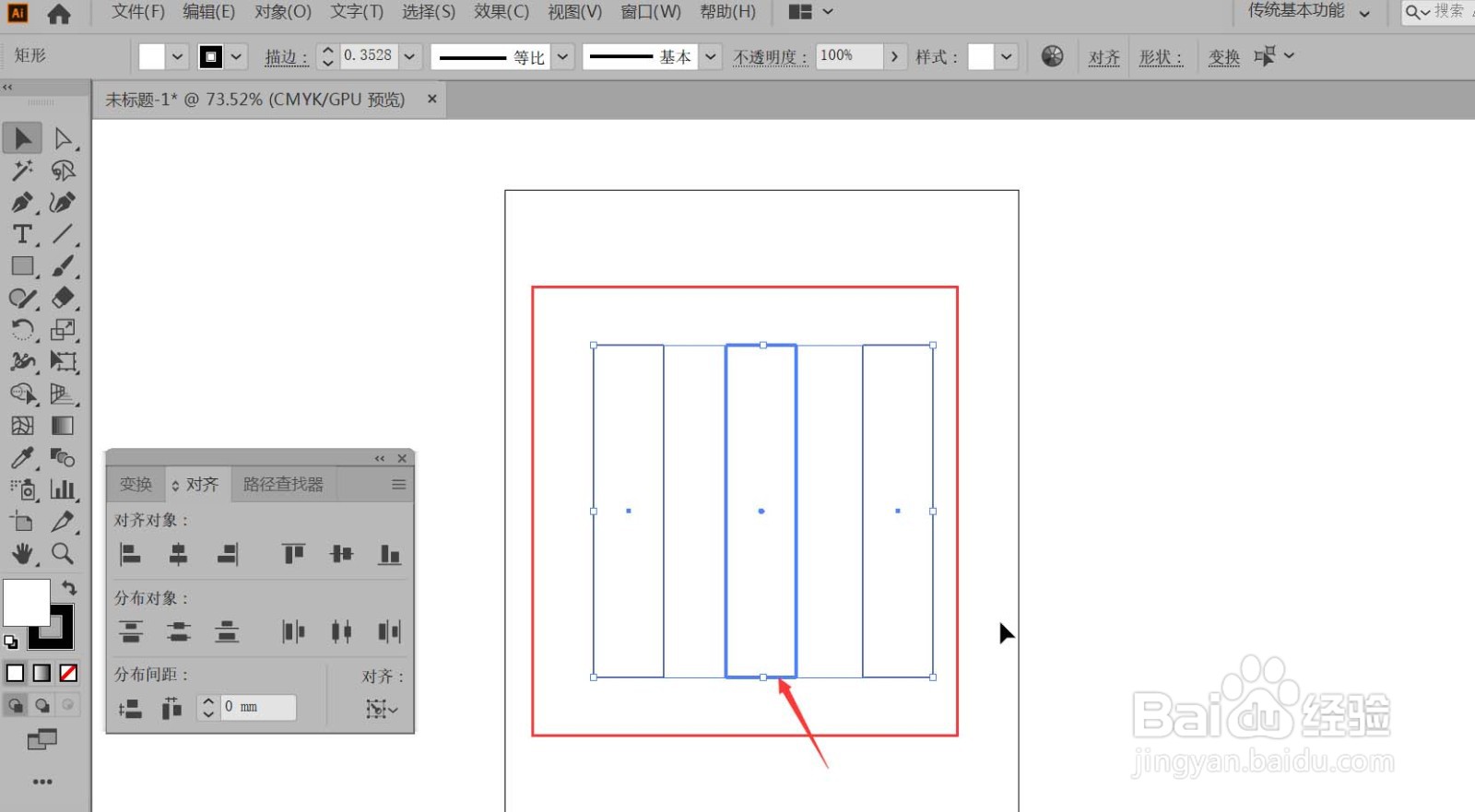1475x812 pixels.
Task: Select the Eyedropper tool
Action: click(x=22, y=457)
